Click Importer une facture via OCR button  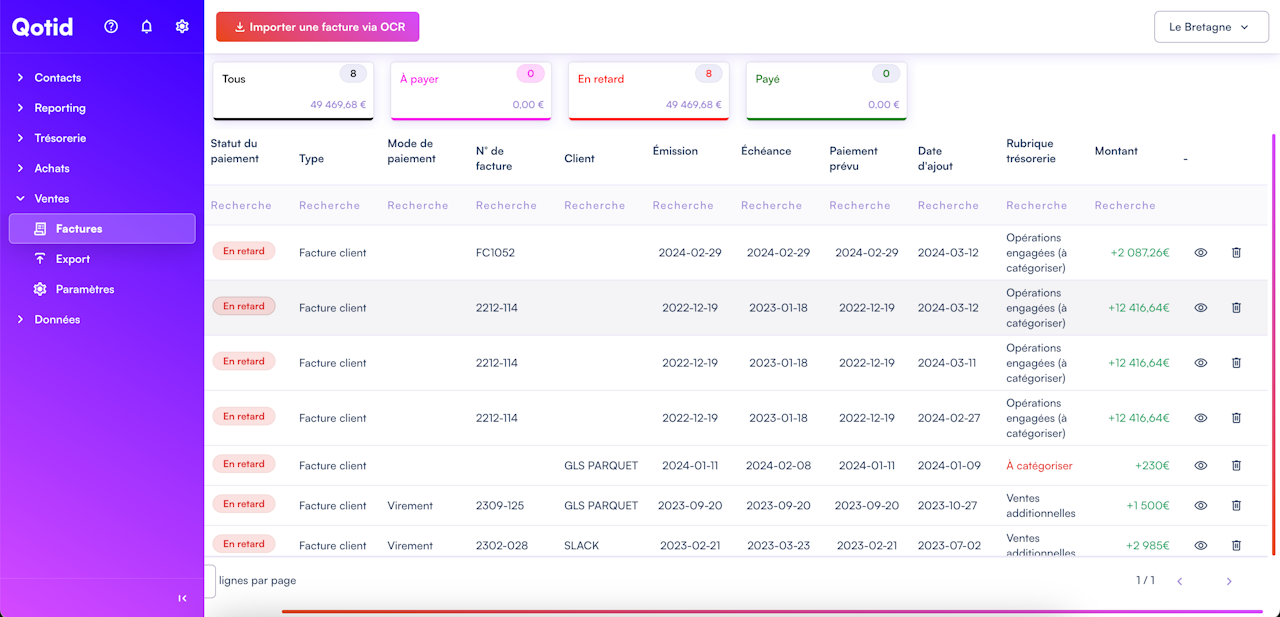pyautogui.click(x=317, y=27)
